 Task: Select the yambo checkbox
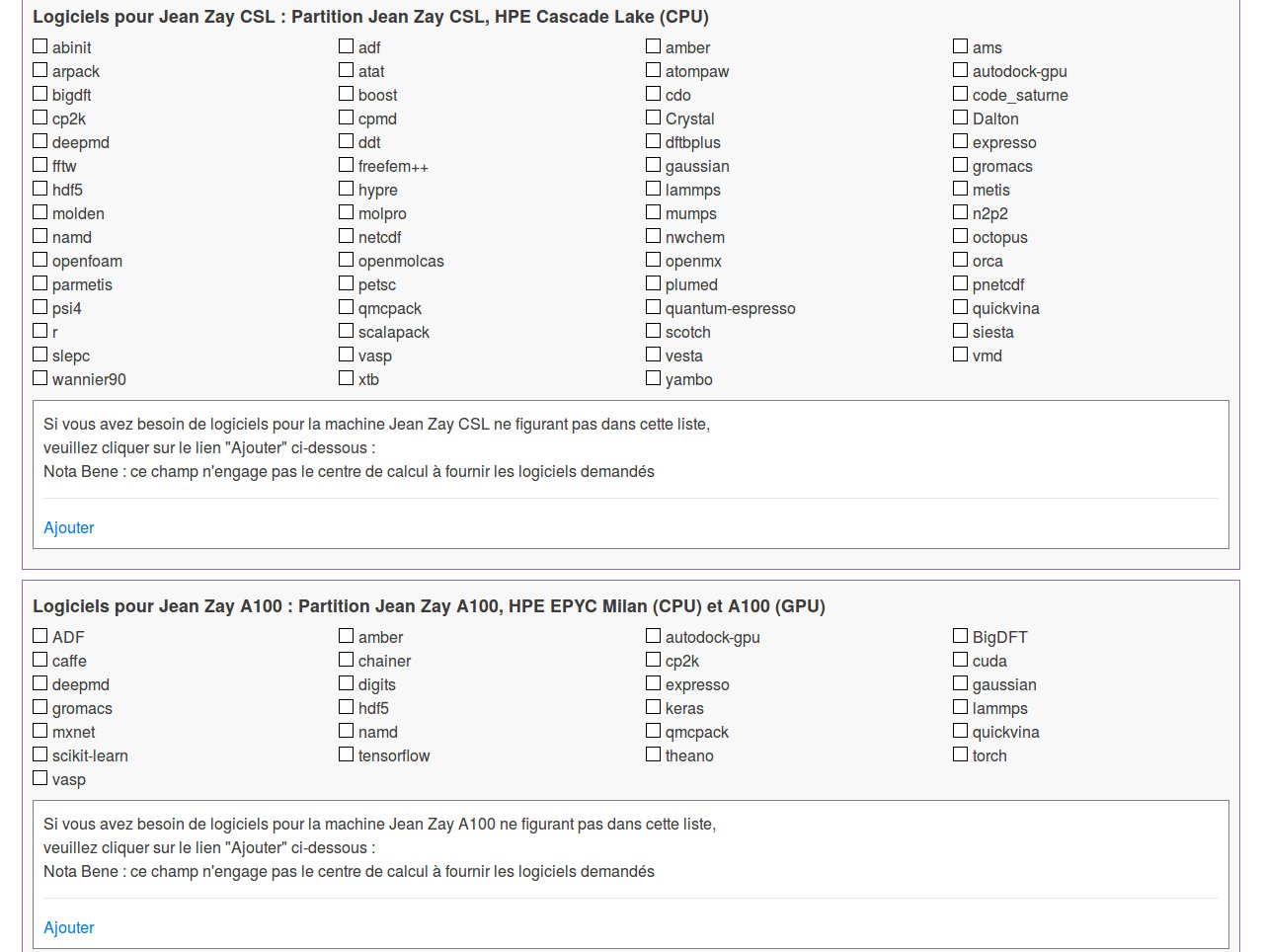coord(654,378)
